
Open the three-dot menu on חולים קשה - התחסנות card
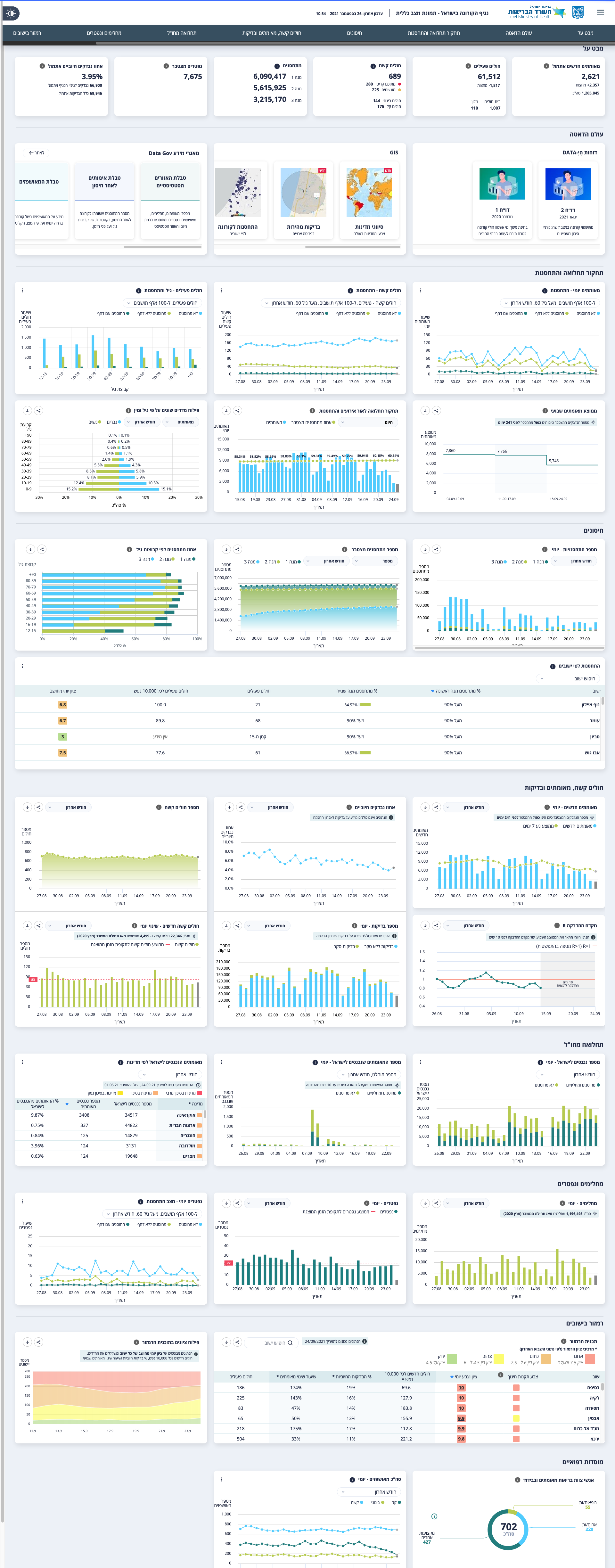(x=221, y=290)
